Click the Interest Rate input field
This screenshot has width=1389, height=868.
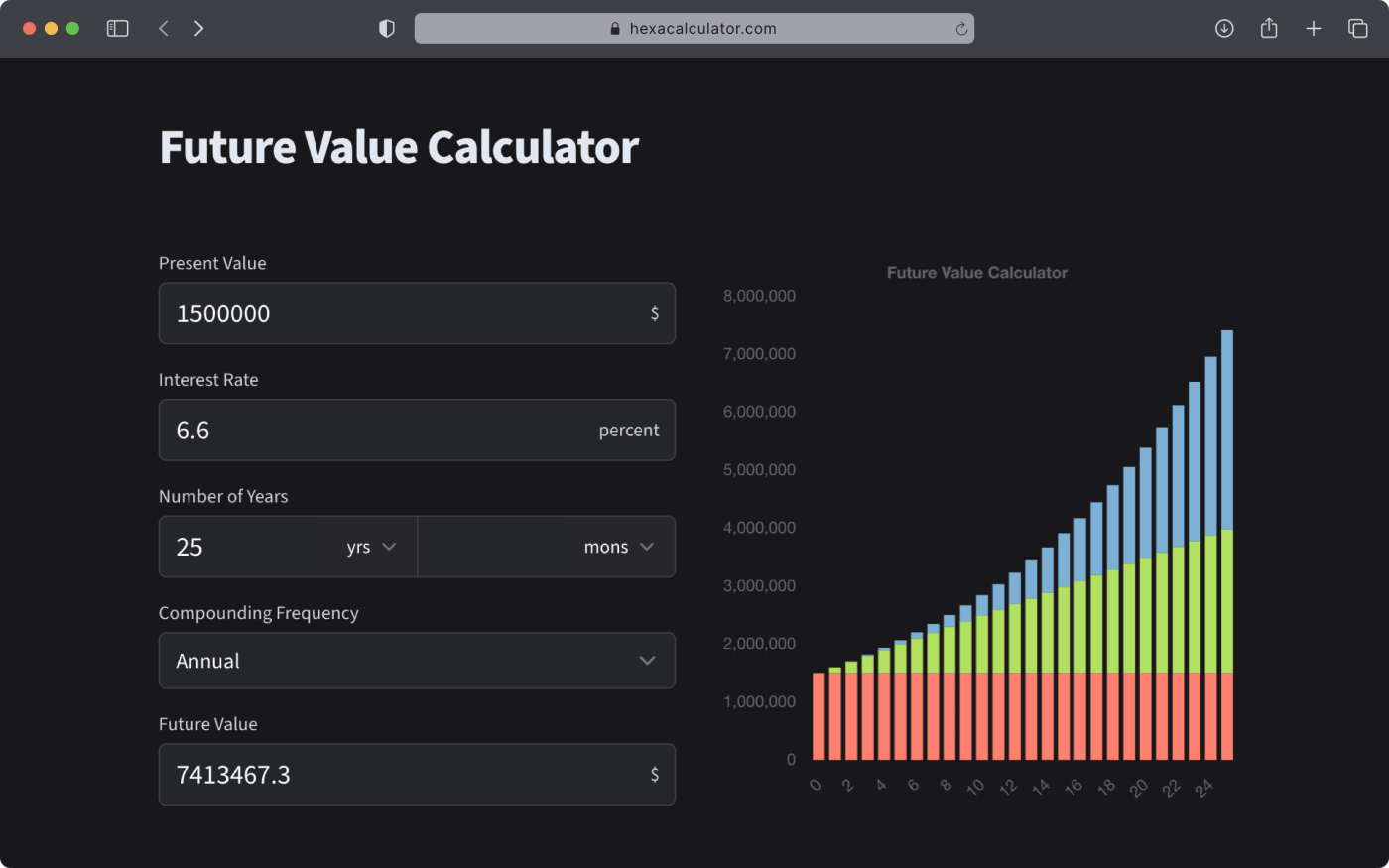(417, 430)
